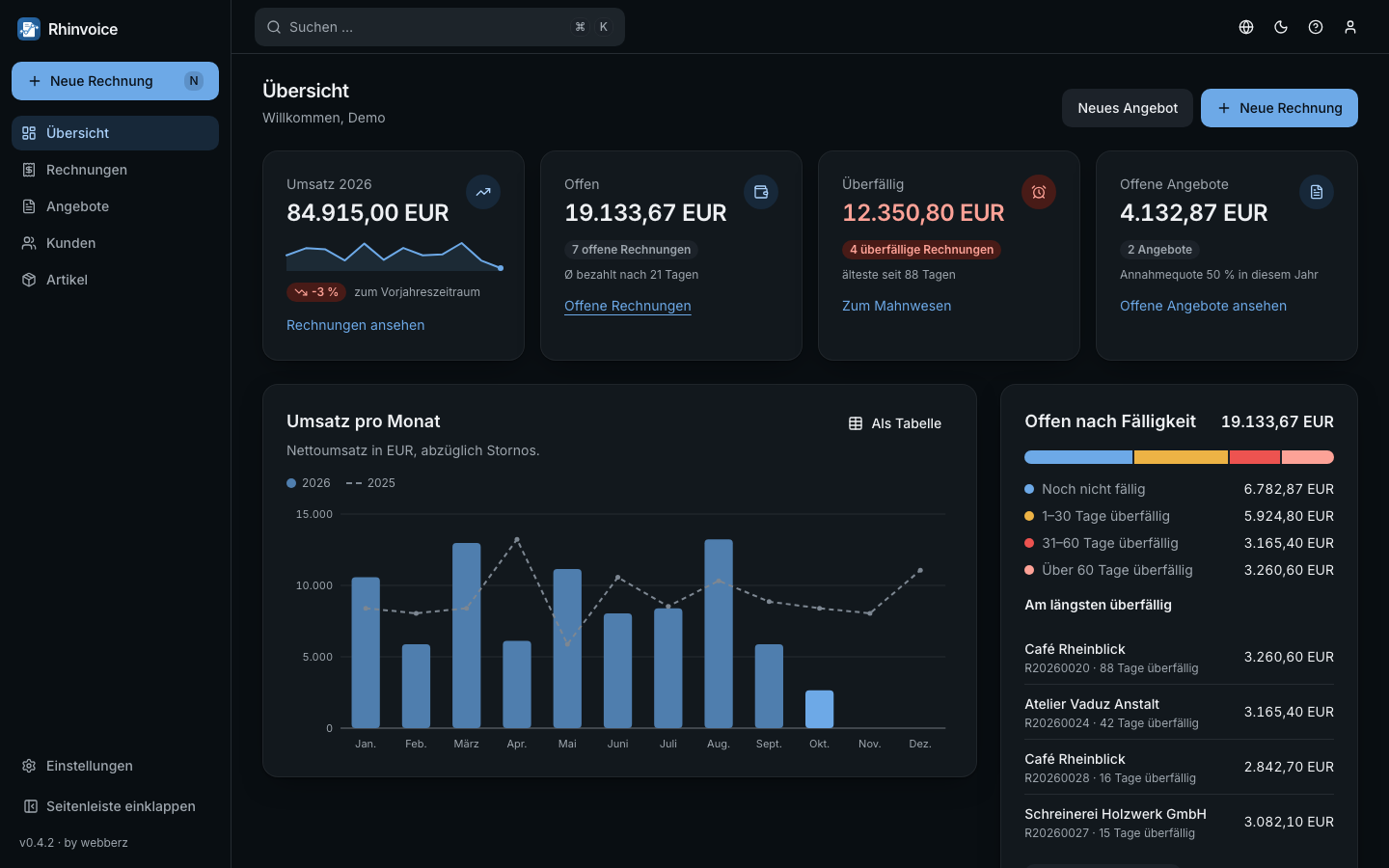
Task: Click the Rhinvoice logo icon
Action: (29, 29)
